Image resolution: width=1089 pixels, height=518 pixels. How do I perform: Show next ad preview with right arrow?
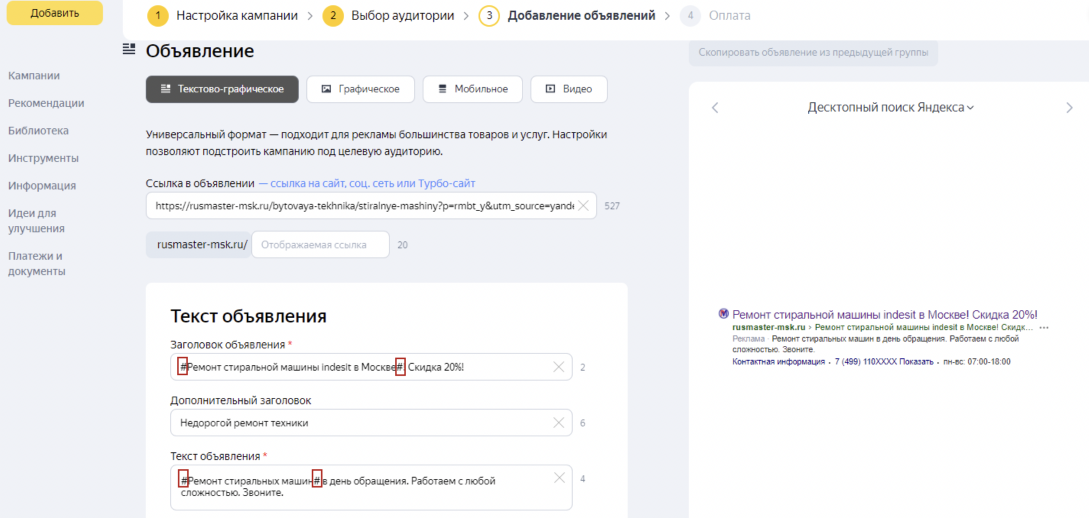pyautogui.click(x=1069, y=108)
